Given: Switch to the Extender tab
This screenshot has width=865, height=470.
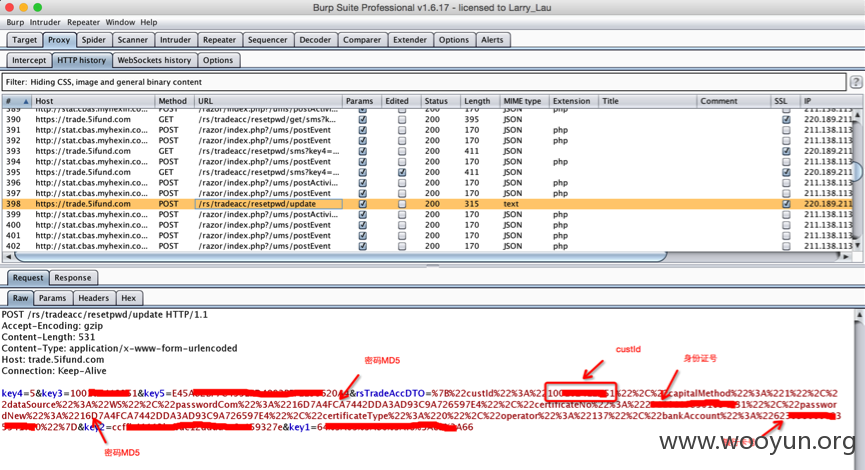Looking at the screenshot, I should tap(410, 40).
